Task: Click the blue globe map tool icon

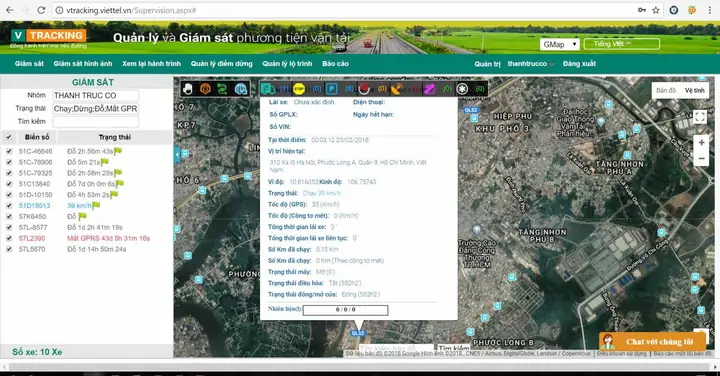Action: coord(241,89)
